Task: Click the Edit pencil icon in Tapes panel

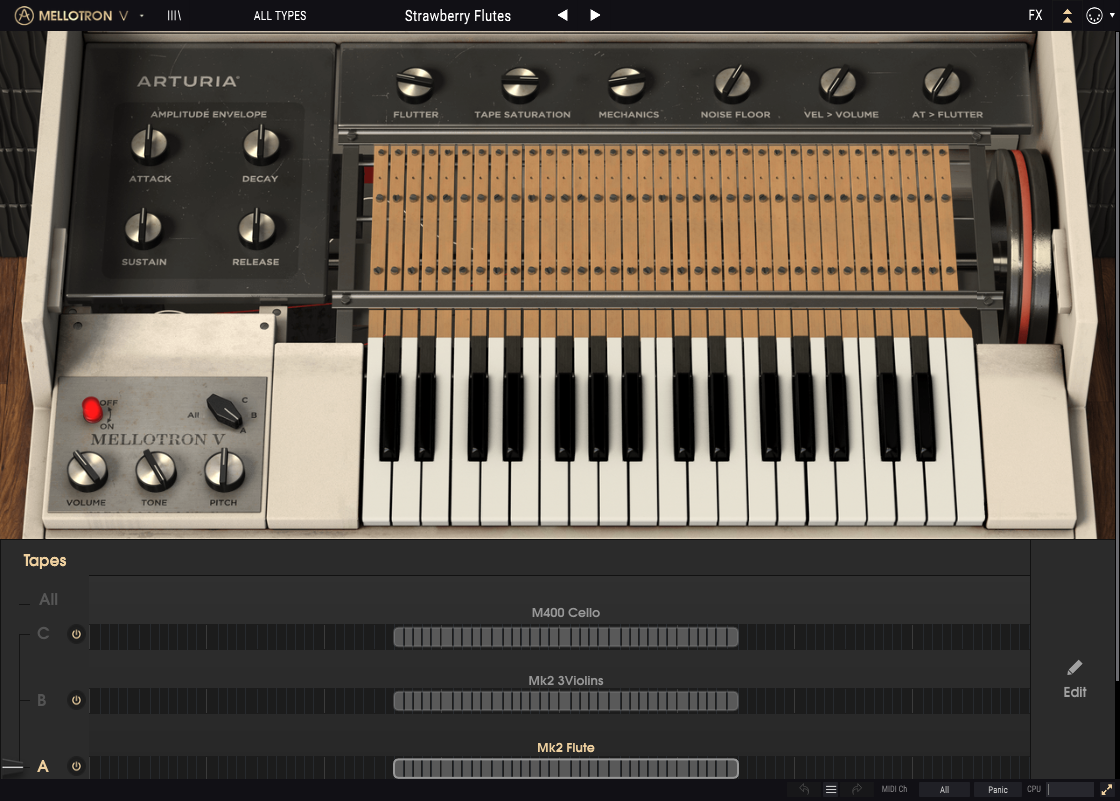Action: pos(1074,668)
